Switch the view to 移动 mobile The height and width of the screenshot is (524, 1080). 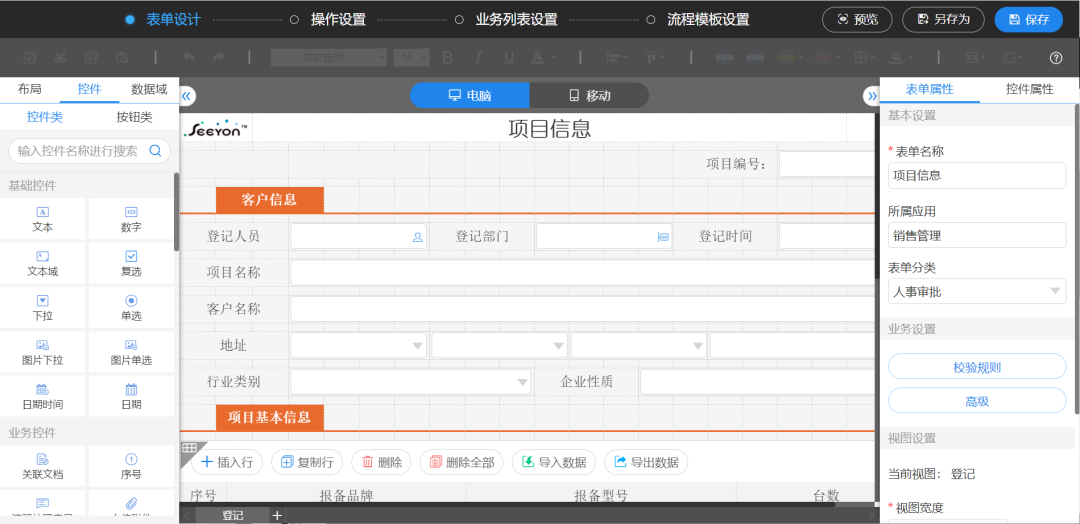pyautogui.click(x=589, y=96)
